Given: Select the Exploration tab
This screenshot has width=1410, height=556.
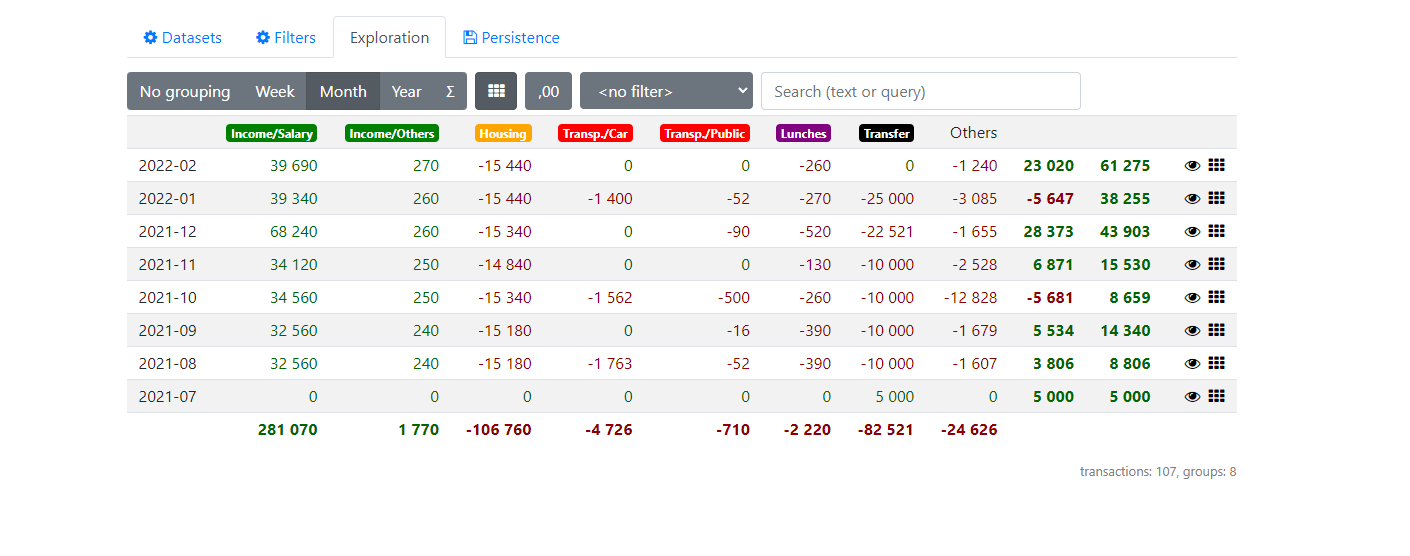Looking at the screenshot, I should 389,38.
